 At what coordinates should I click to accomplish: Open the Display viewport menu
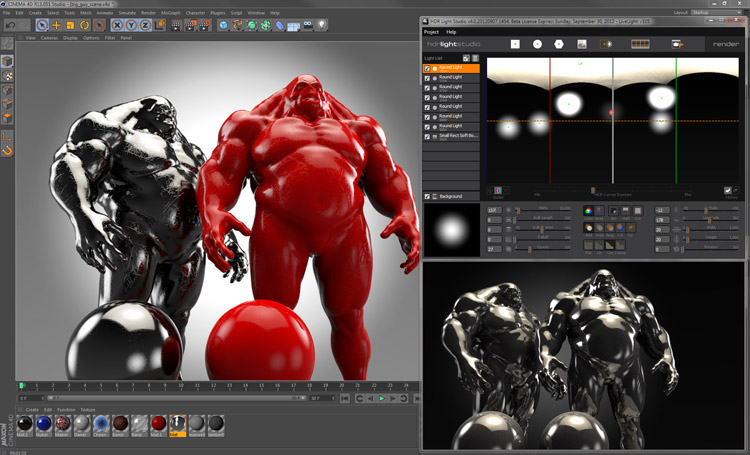point(71,38)
